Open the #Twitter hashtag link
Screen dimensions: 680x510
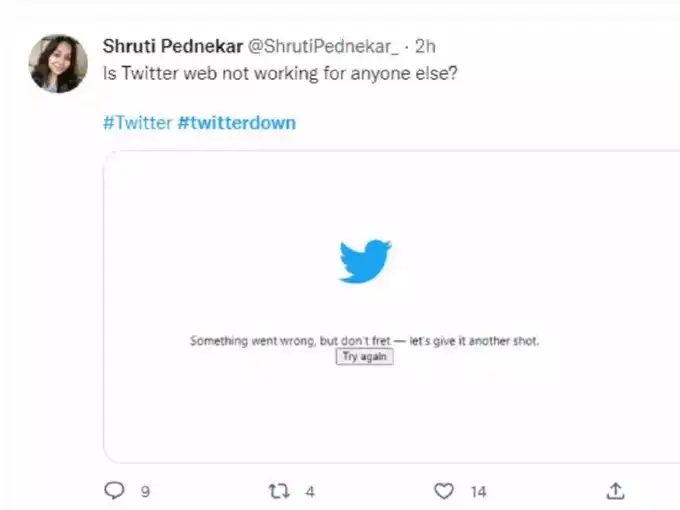click(137, 123)
